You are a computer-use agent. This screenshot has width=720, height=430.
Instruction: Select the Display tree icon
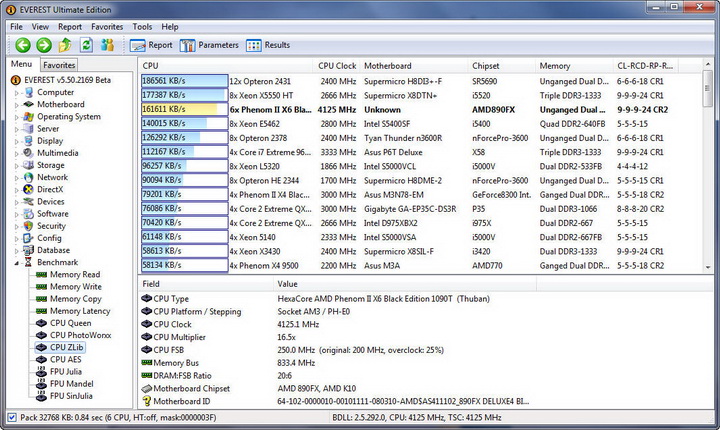28,141
